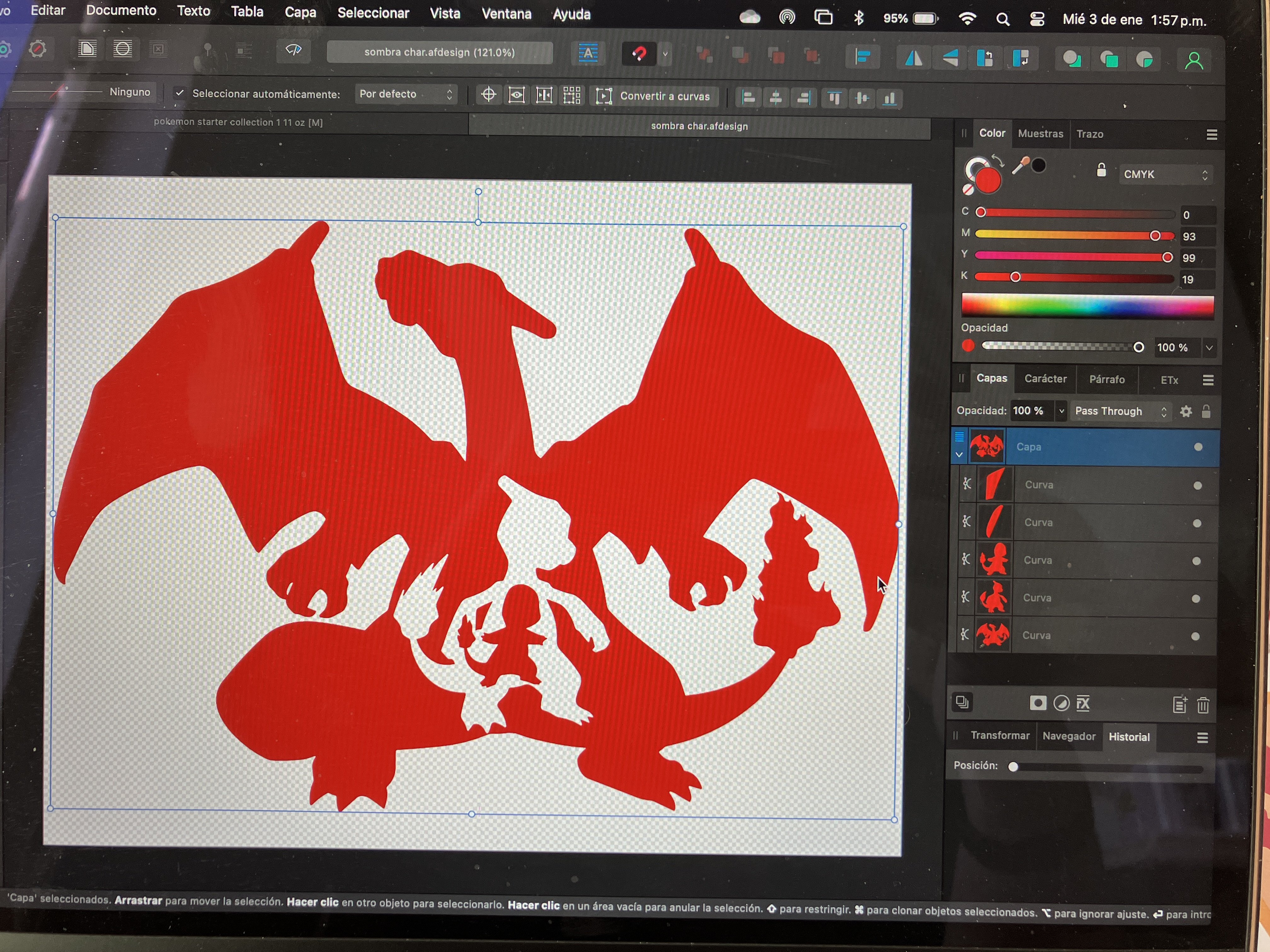Click the Boolean Subtract shapes icon

point(1109,59)
